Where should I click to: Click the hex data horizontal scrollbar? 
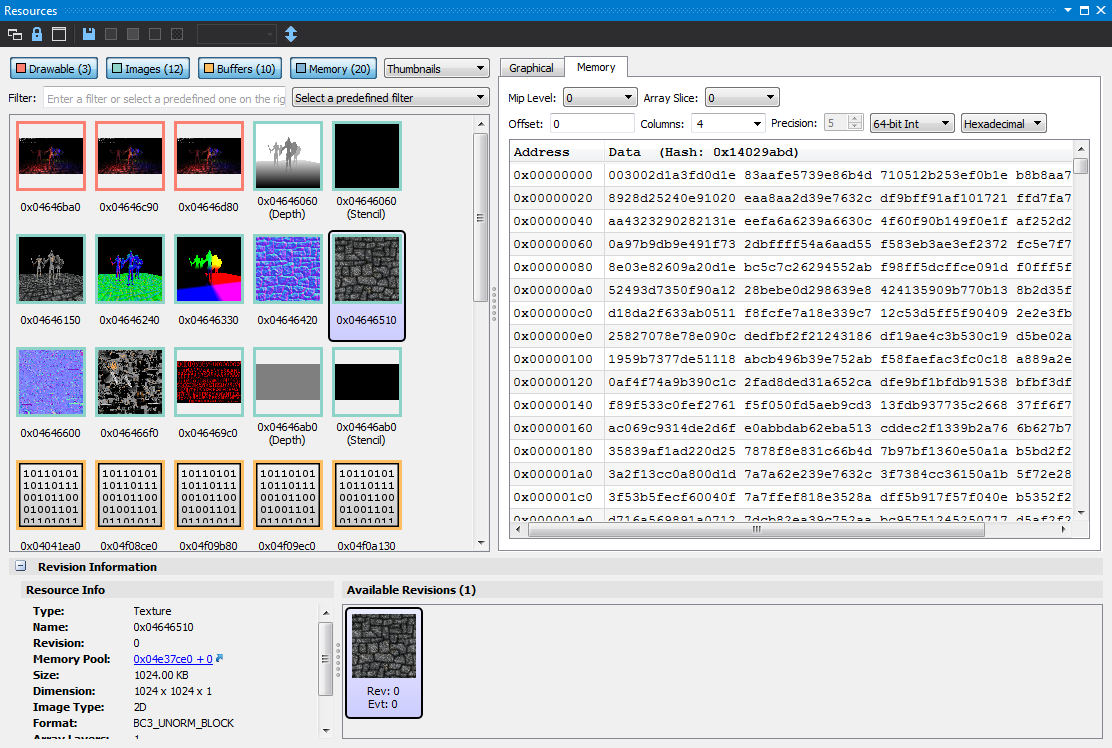[790, 531]
